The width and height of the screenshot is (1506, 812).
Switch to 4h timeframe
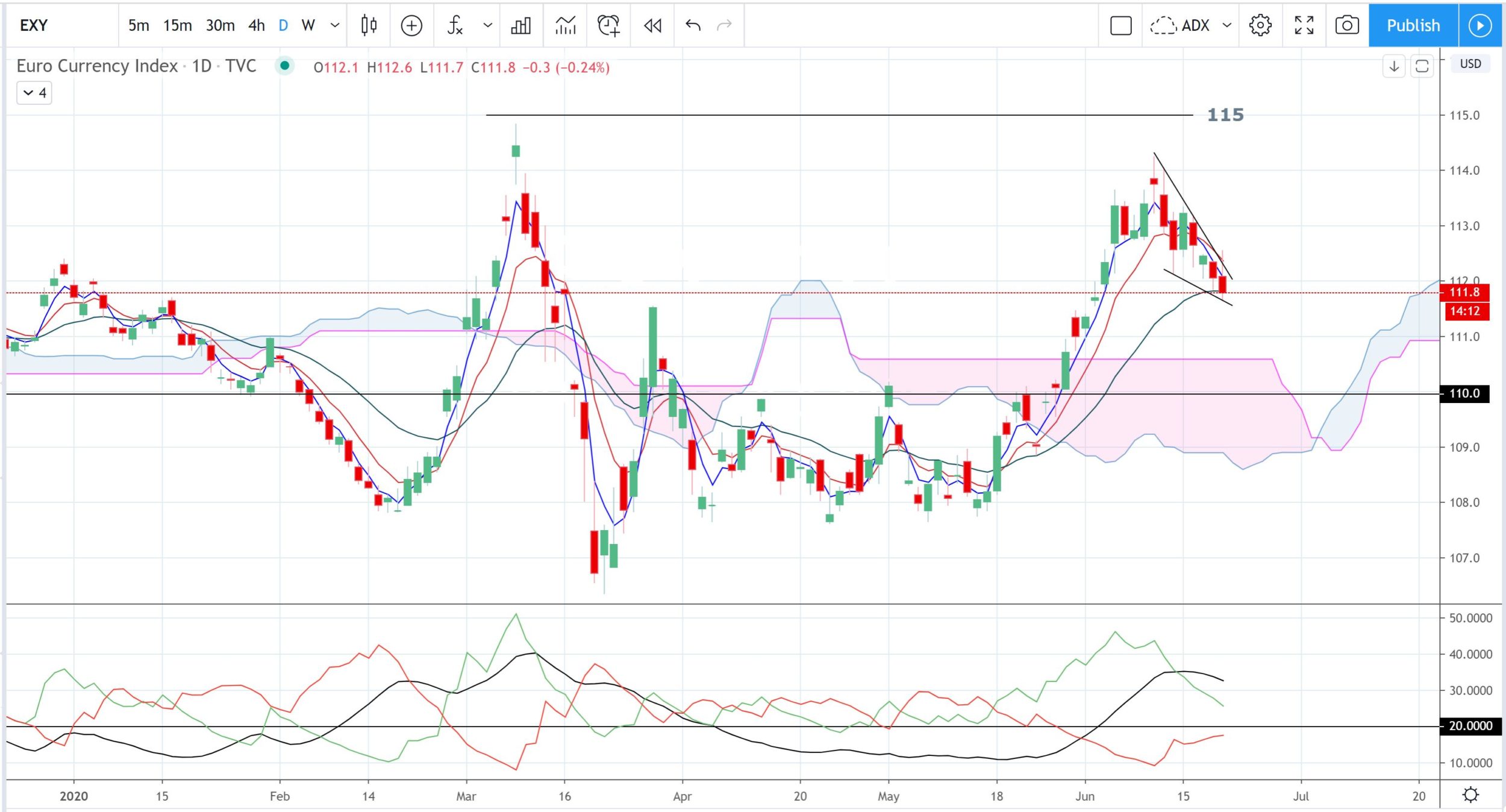point(257,25)
